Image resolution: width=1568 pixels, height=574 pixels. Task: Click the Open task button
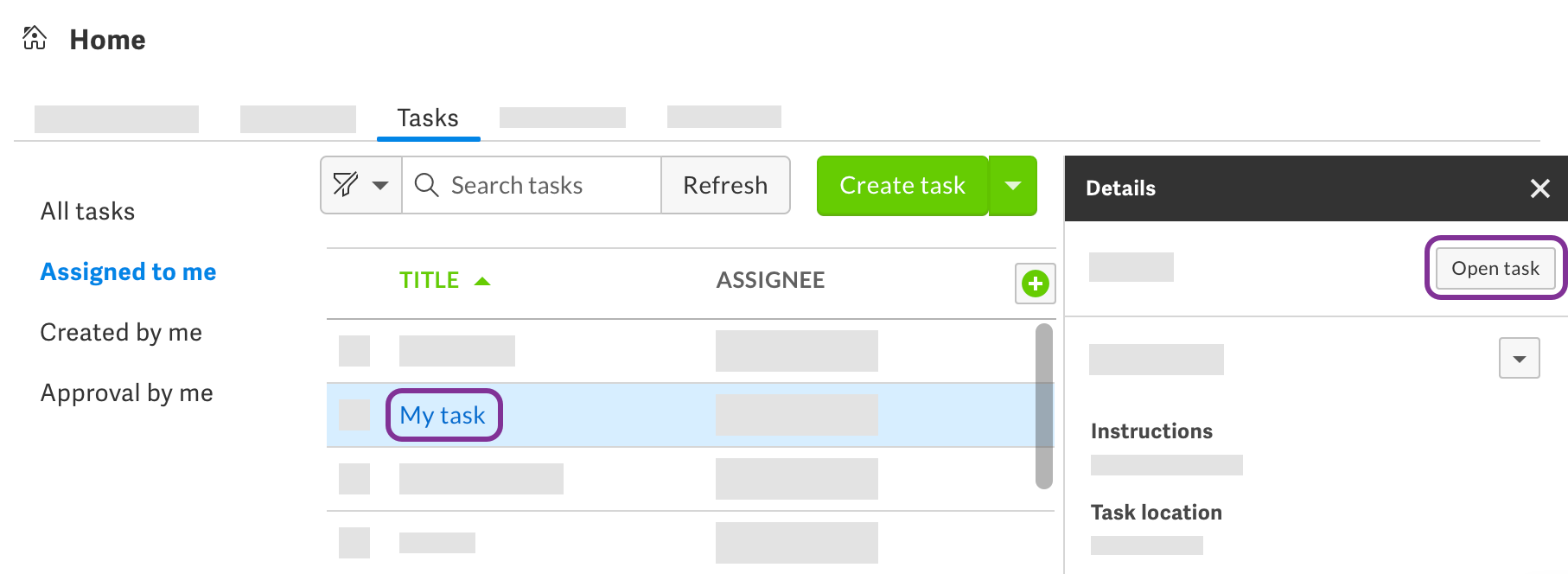pos(1494,268)
